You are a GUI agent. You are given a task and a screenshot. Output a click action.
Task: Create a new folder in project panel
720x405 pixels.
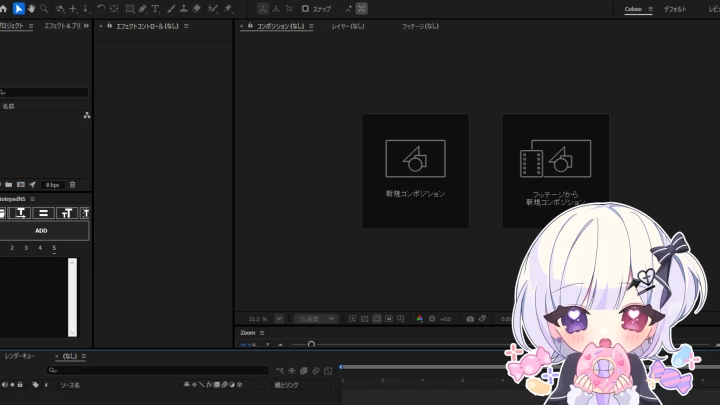(9, 185)
